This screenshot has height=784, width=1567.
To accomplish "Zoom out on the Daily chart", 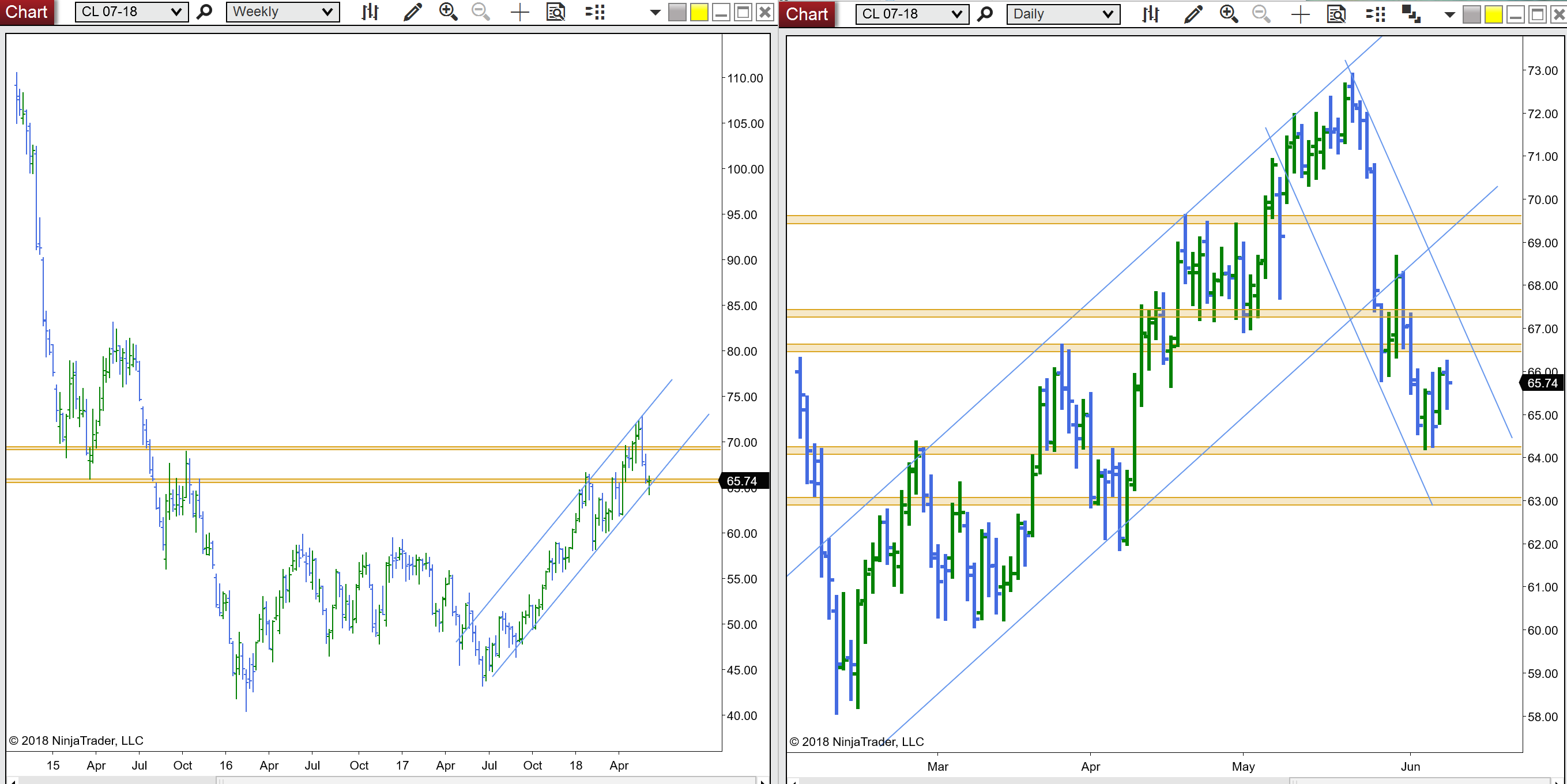I will tap(1261, 14).
